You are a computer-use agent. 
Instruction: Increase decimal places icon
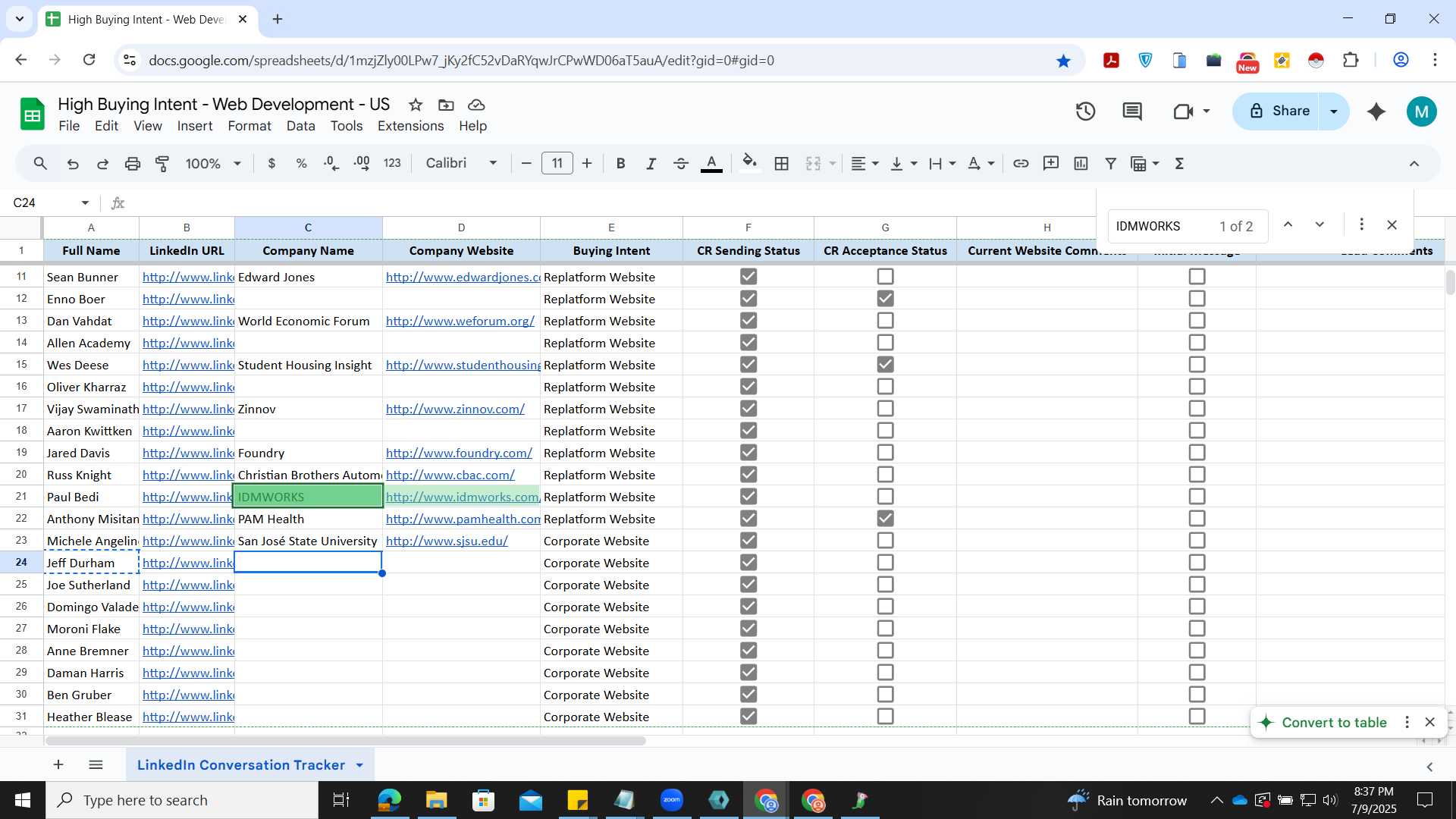click(x=362, y=164)
